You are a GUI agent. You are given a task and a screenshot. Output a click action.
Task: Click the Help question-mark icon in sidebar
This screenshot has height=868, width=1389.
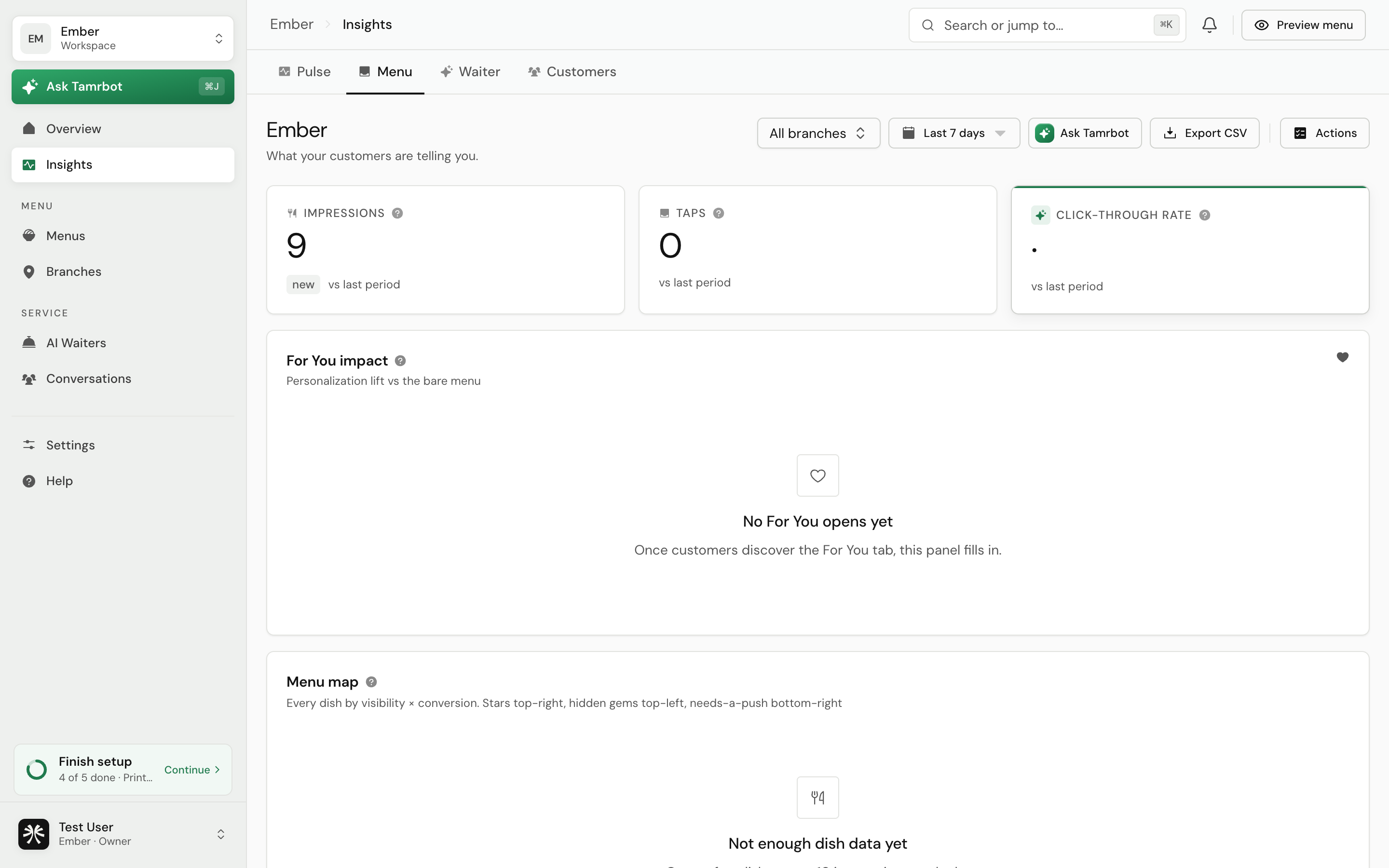pyautogui.click(x=29, y=481)
